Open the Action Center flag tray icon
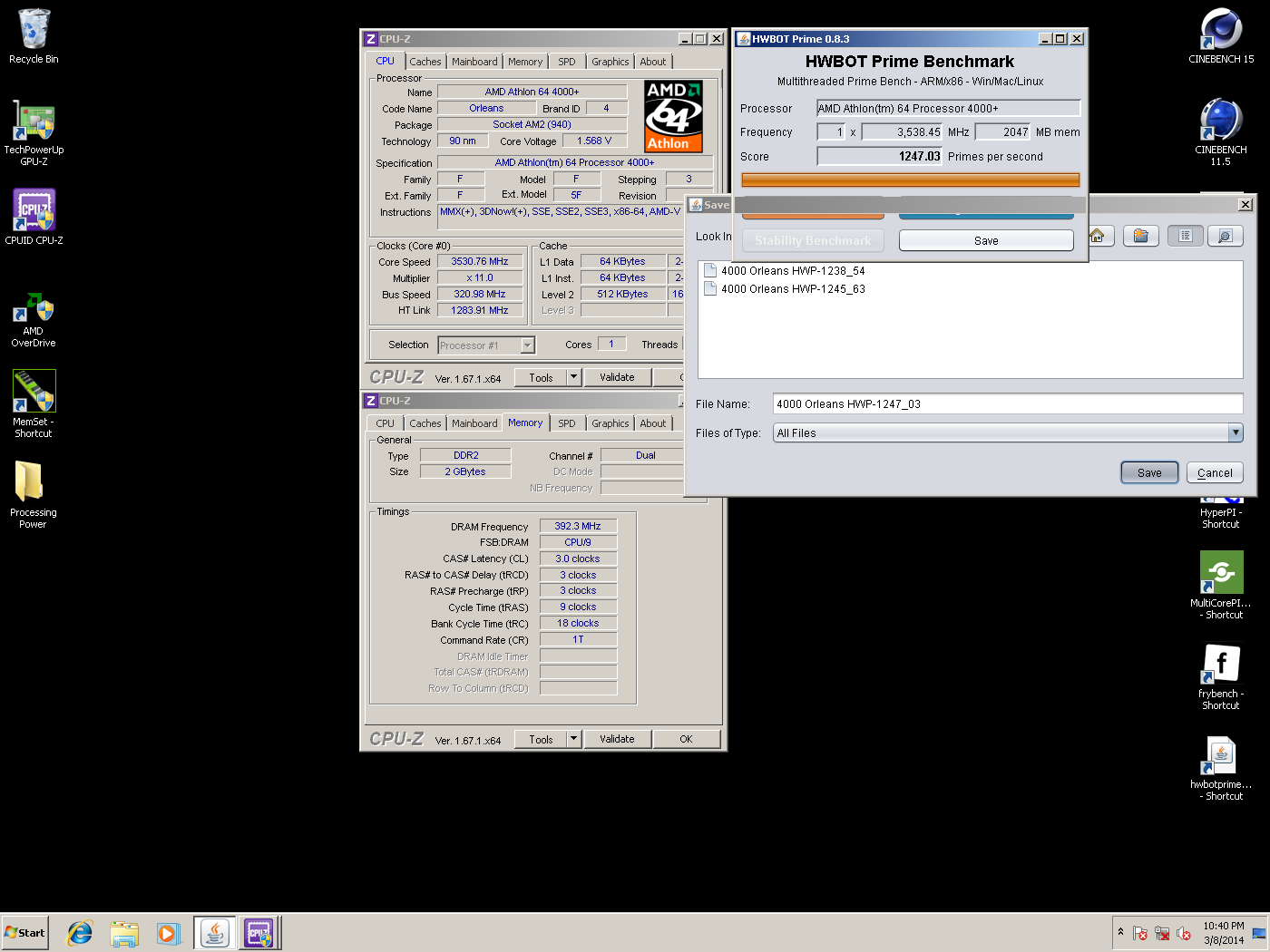 [1140, 933]
